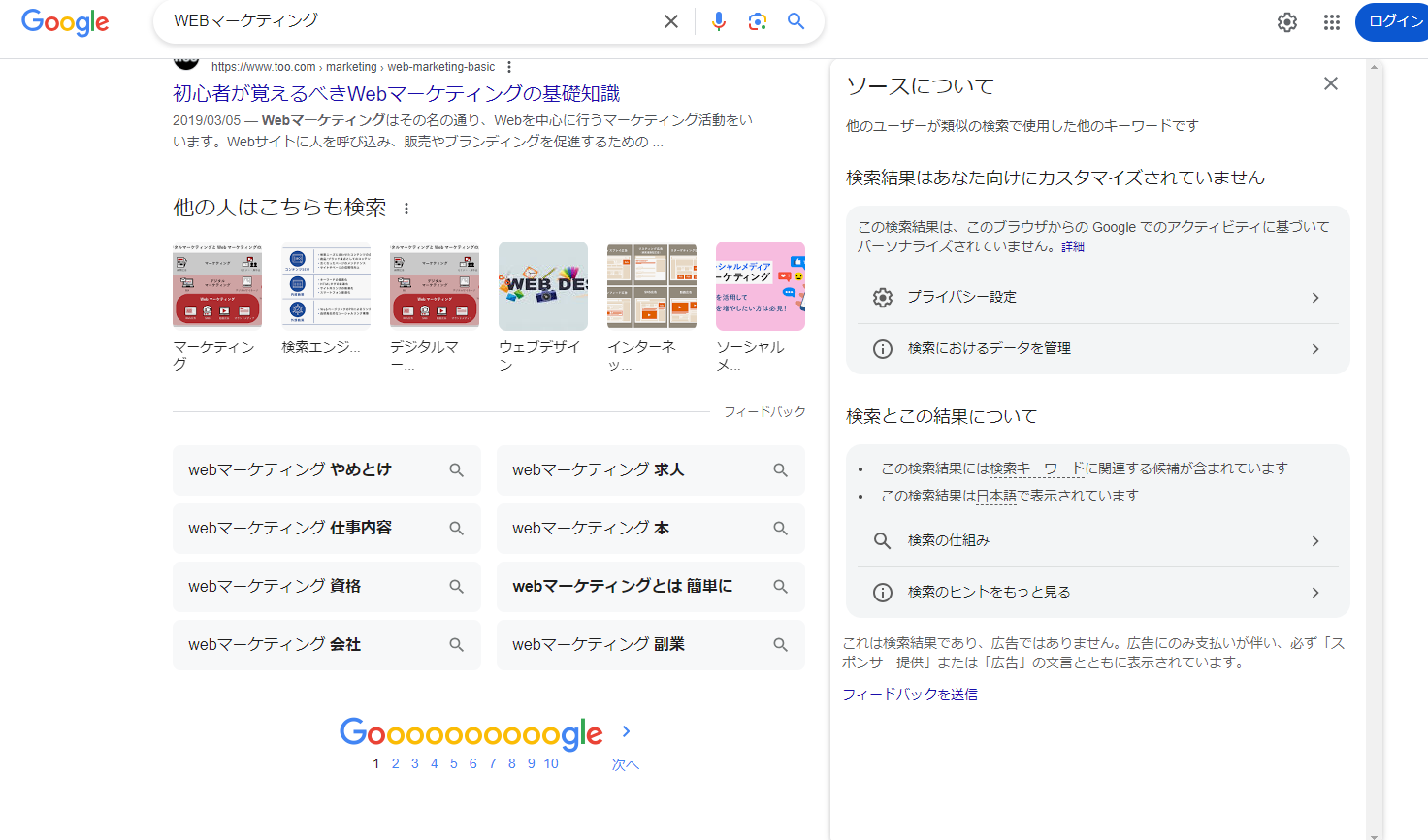Click search icon in webマーケティング 仕事内容 suggestion
The height and width of the screenshot is (840, 1428).
(x=456, y=529)
